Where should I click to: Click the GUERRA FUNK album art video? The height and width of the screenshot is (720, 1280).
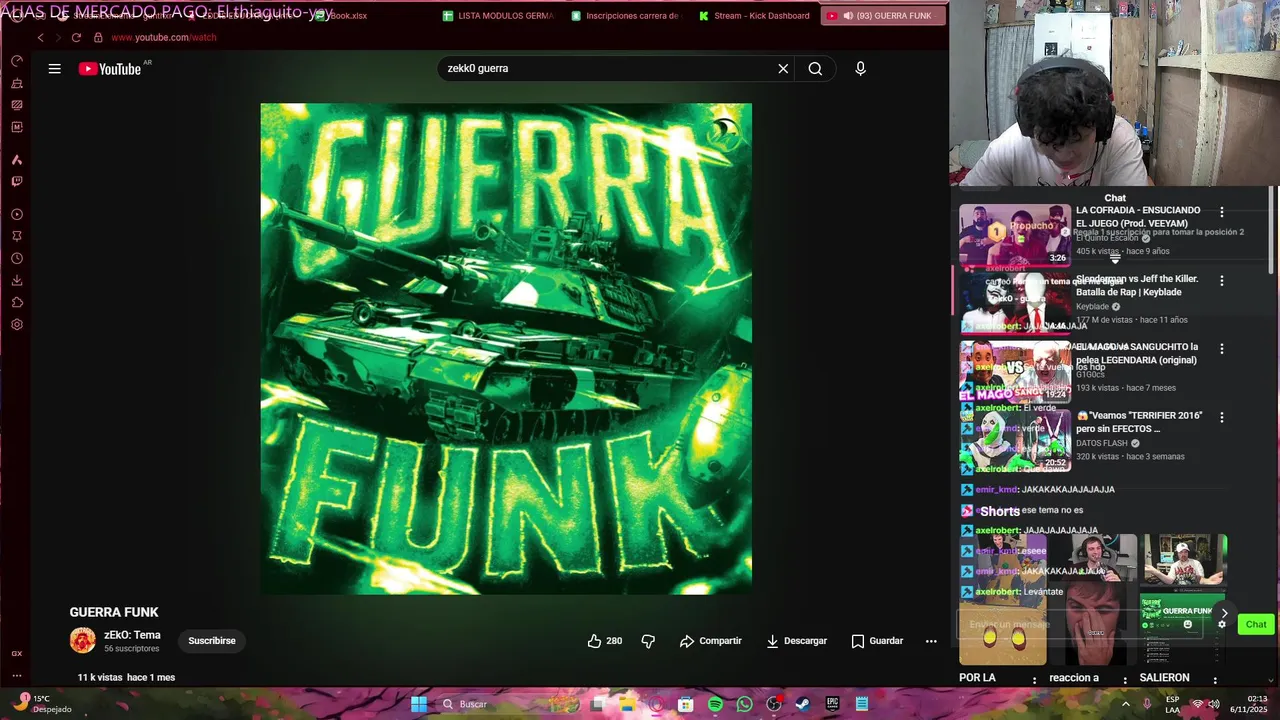[506, 349]
